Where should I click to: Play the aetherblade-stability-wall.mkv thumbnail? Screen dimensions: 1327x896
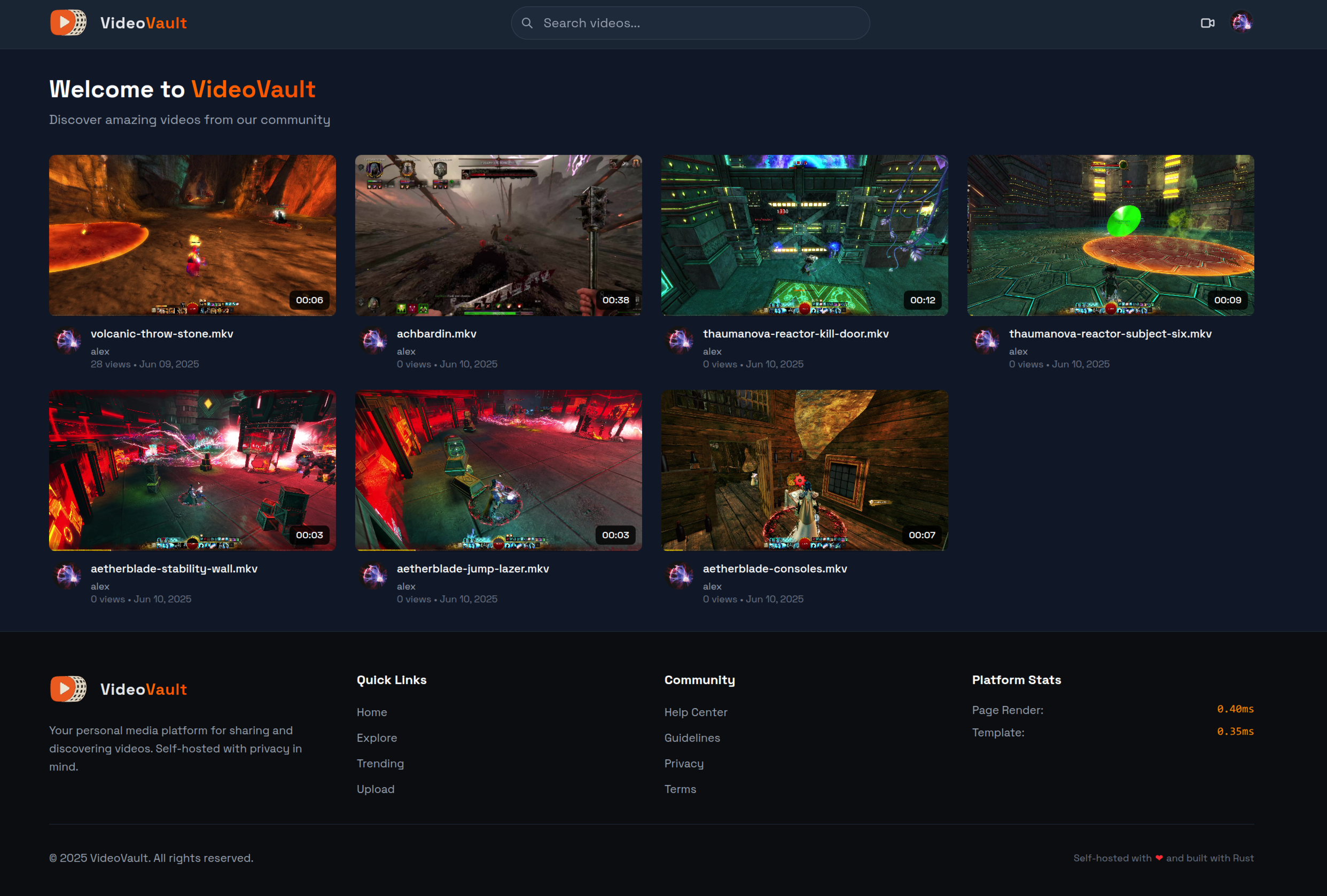click(x=192, y=470)
